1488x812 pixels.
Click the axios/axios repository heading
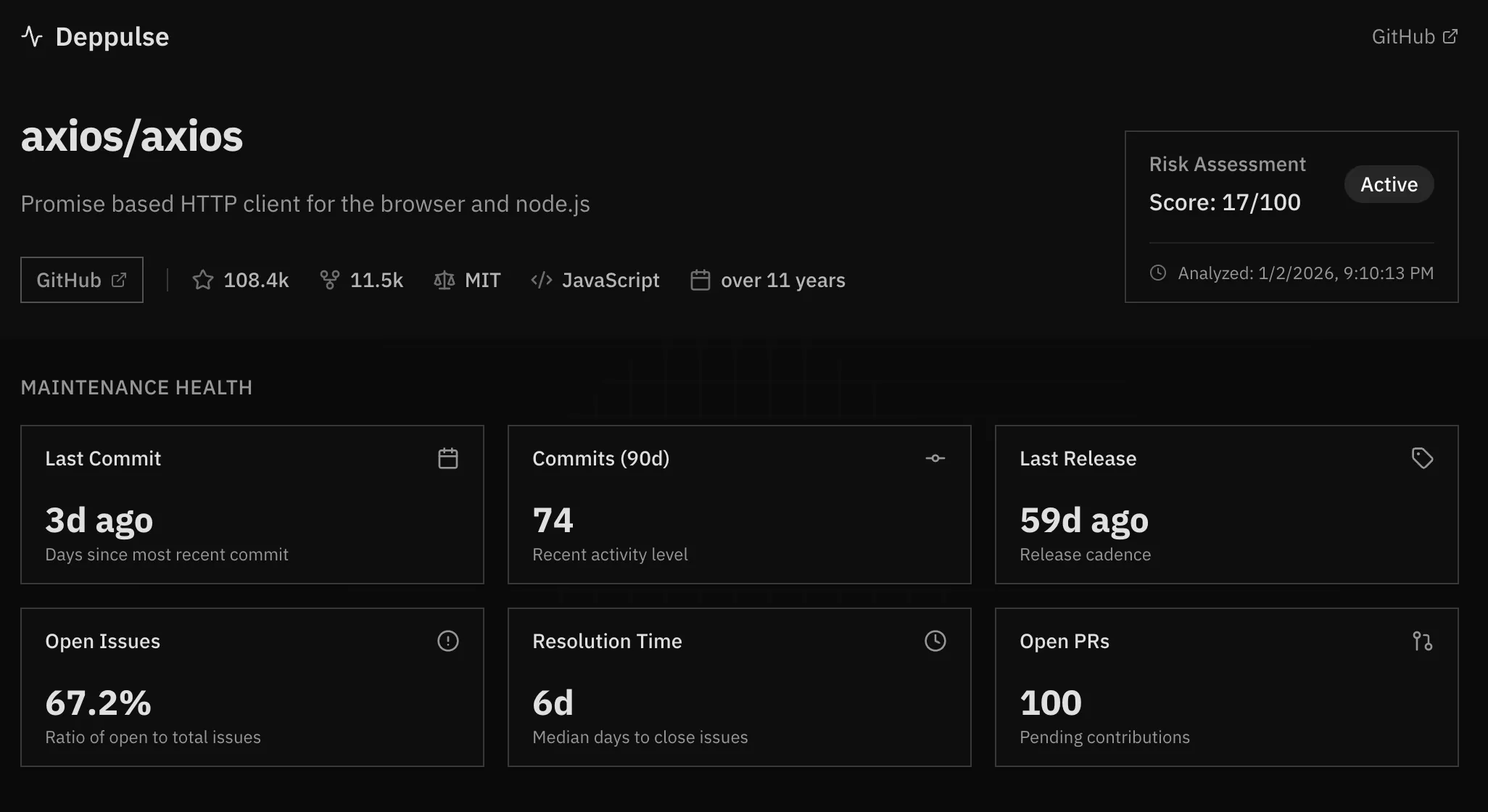pos(132,136)
